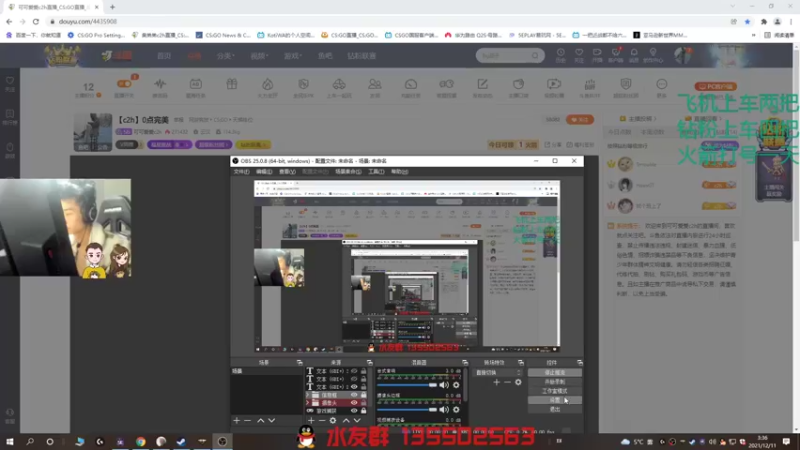Click the Studio Mode button in Controls
This screenshot has width=800, height=450.
pos(555,391)
